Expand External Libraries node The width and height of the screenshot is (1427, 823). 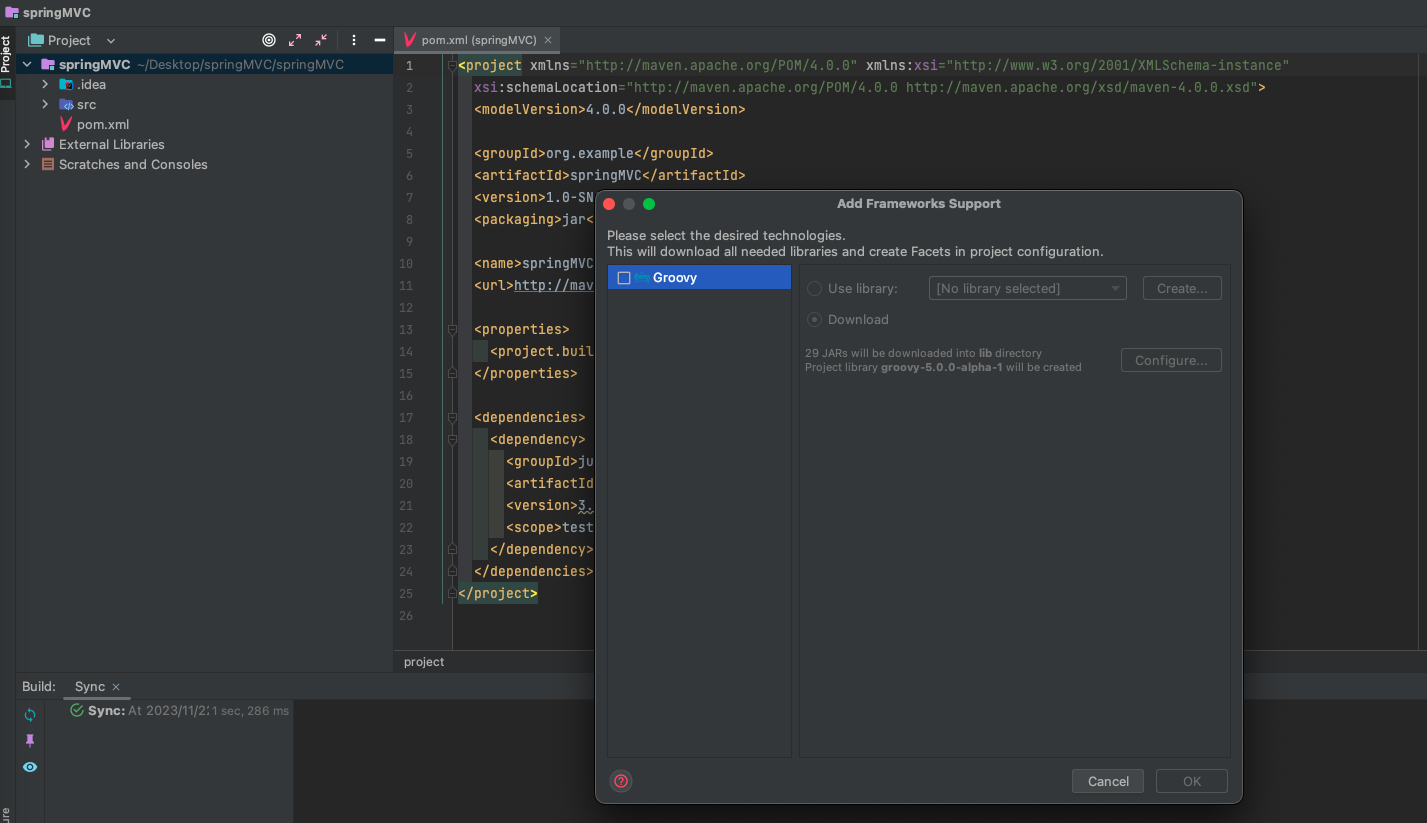(27, 144)
